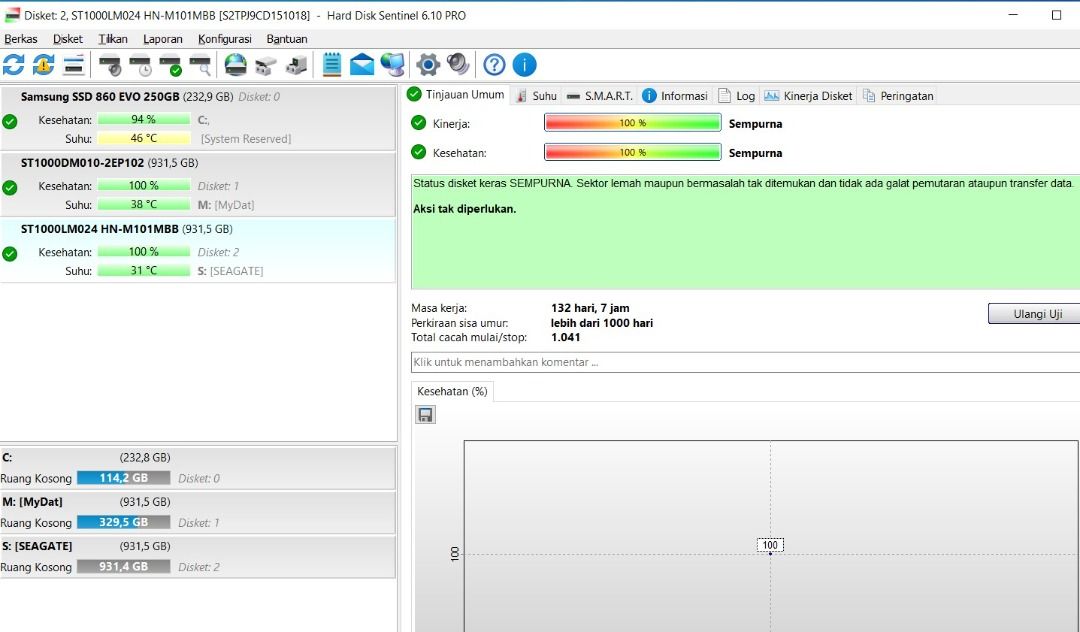Select the Samsung SSD 860 EVO disk
The image size is (1080, 632).
click(x=150, y=97)
